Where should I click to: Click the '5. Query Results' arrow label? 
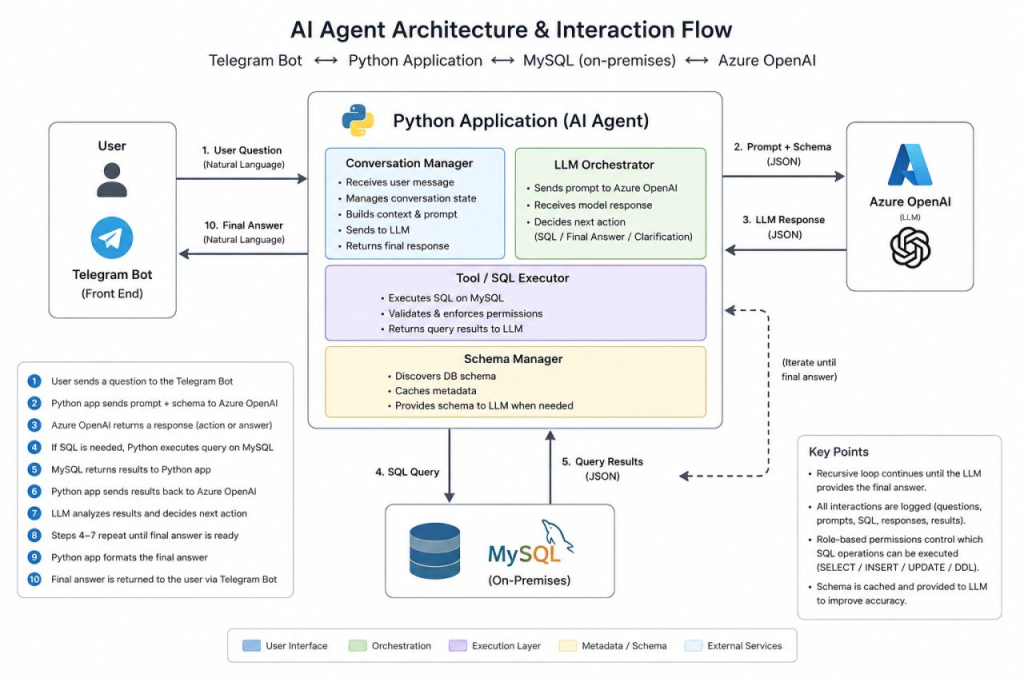click(602, 461)
